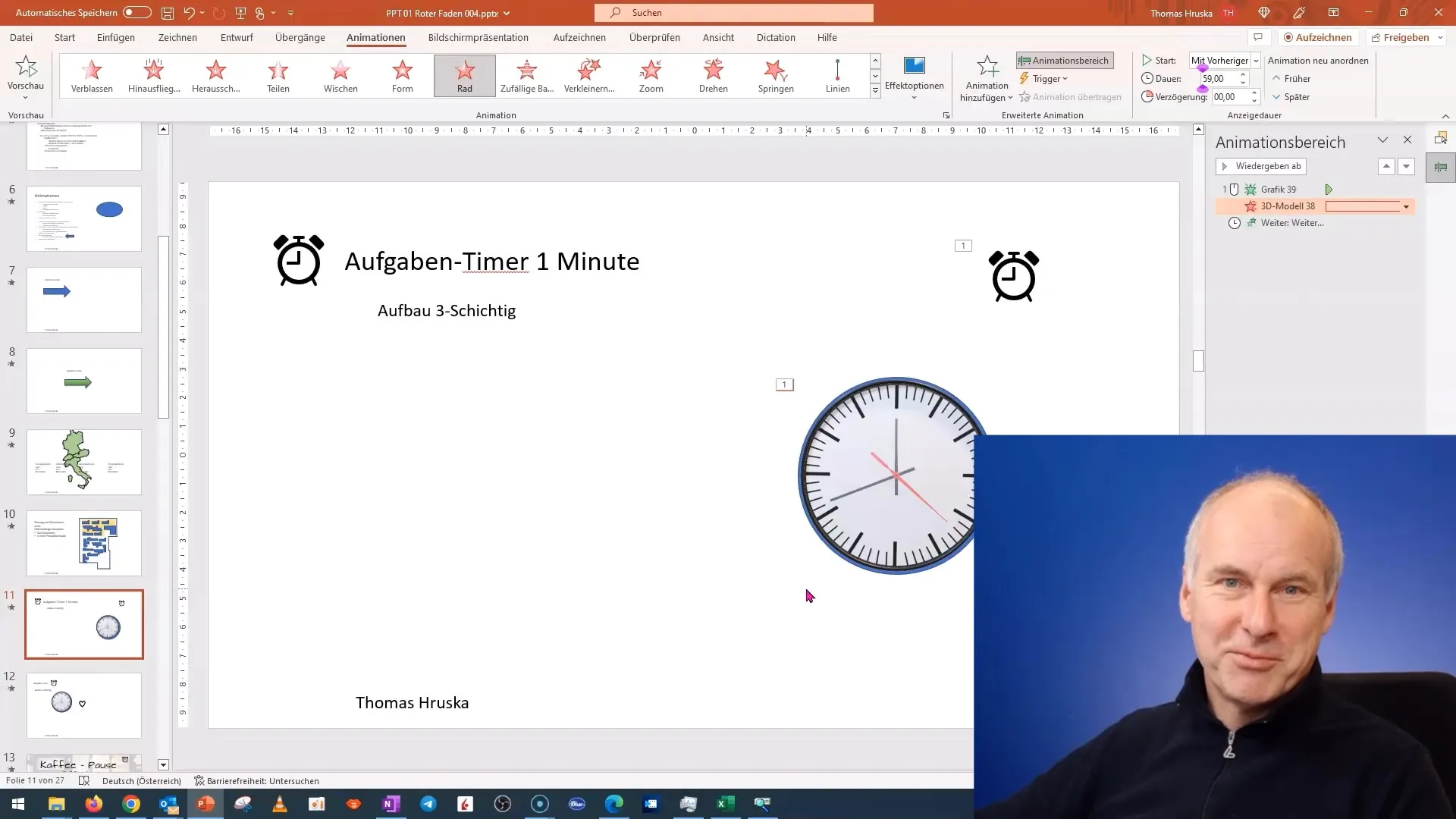Open the Start timing dropdown
The height and width of the screenshot is (819, 1456).
click(x=1256, y=61)
